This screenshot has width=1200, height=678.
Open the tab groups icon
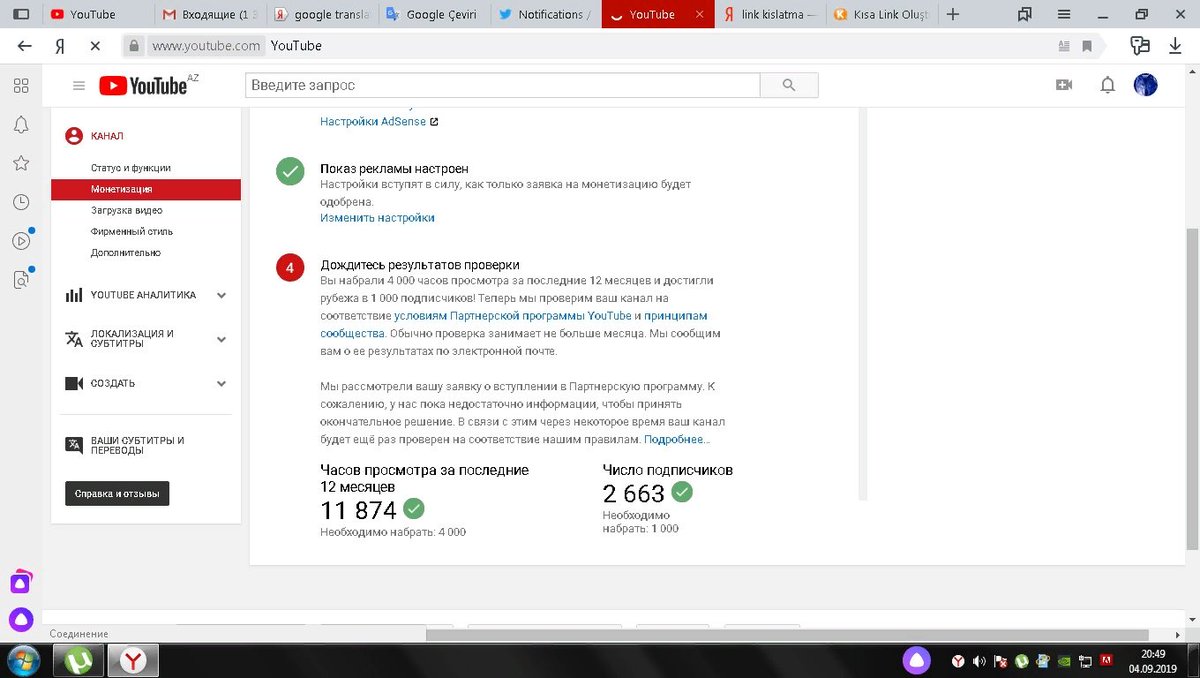[x=1024, y=14]
